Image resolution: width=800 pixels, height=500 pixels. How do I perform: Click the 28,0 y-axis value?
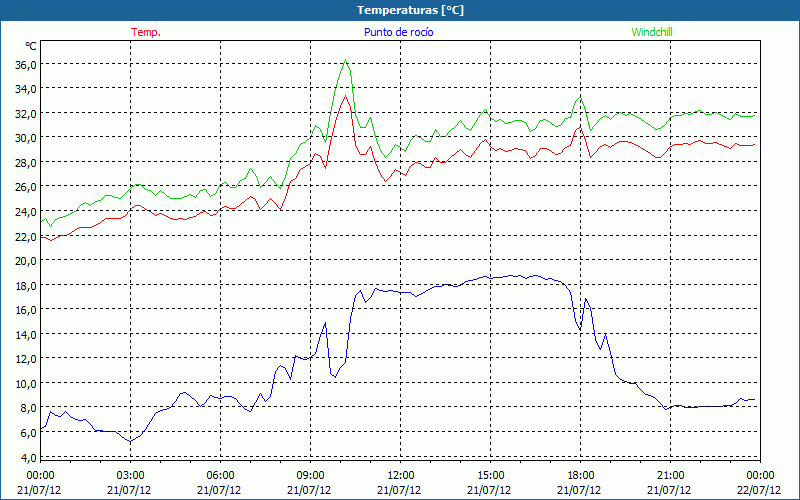tap(27, 162)
